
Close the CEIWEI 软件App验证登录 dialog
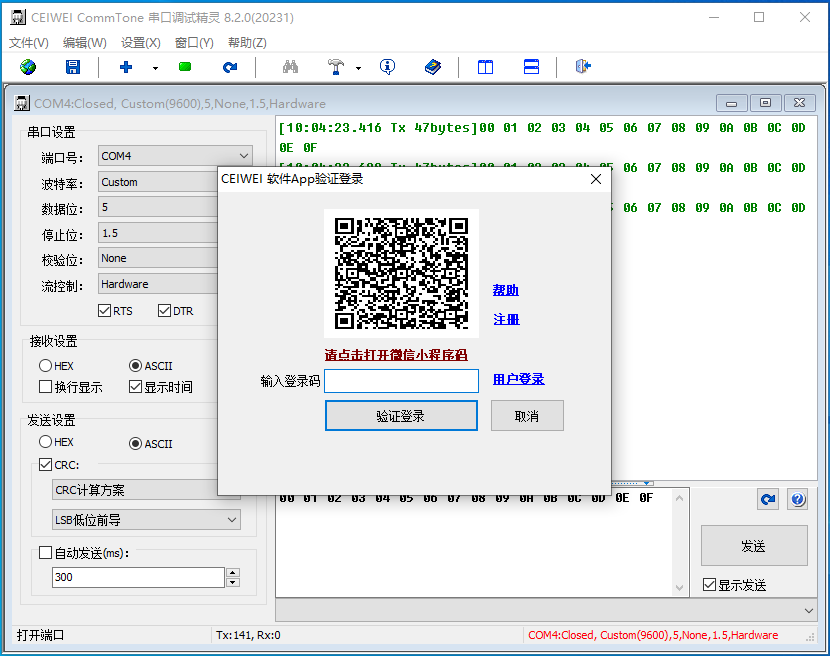point(596,179)
